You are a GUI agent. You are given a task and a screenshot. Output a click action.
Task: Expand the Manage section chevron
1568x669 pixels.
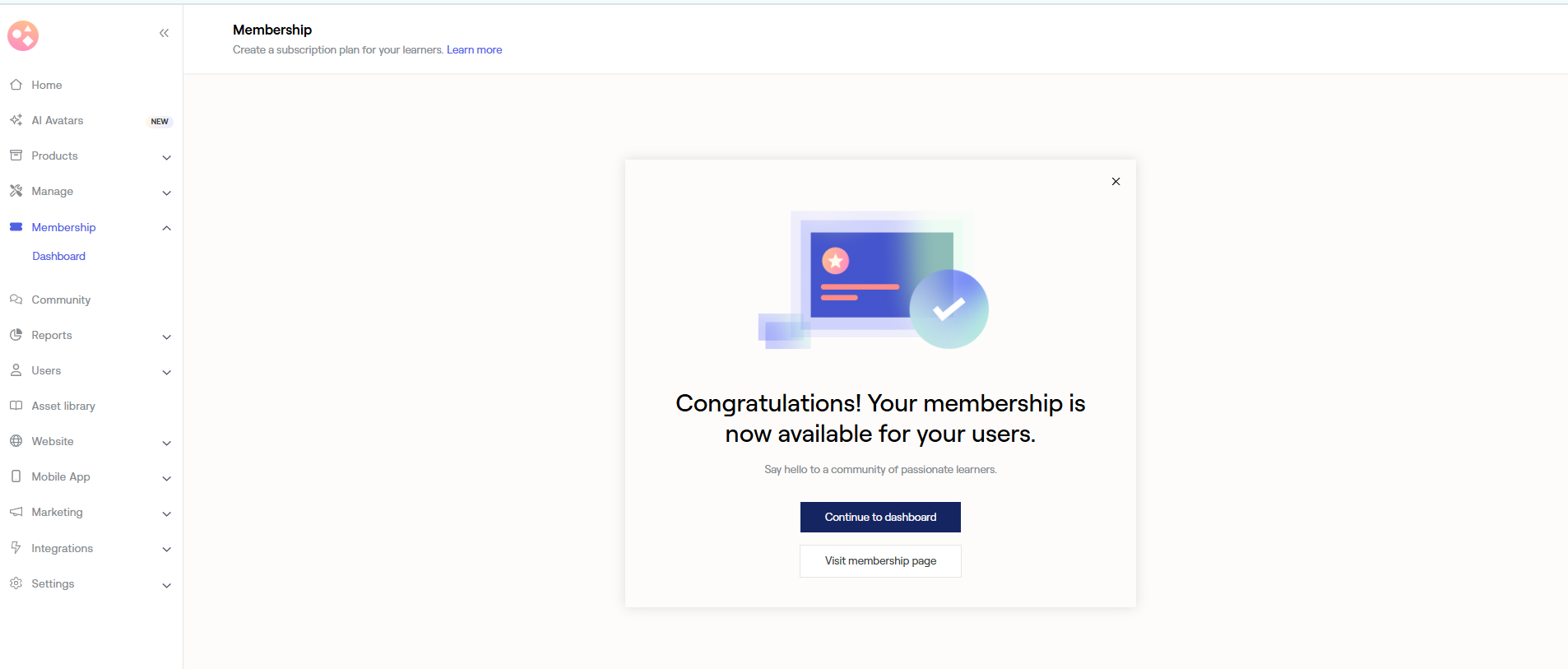[x=167, y=193]
